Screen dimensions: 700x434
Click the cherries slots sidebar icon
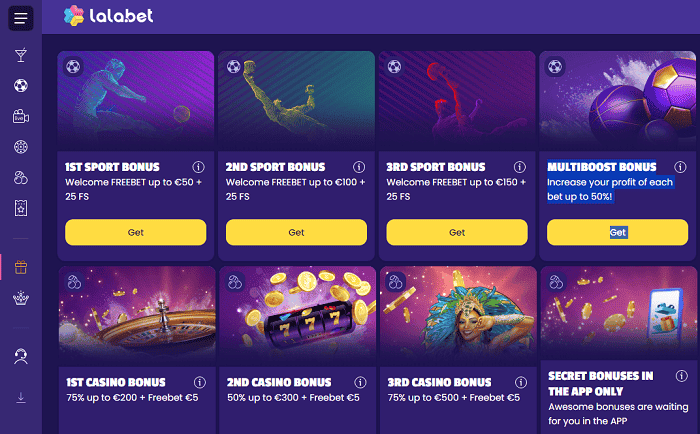pyautogui.click(x=21, y=177)
